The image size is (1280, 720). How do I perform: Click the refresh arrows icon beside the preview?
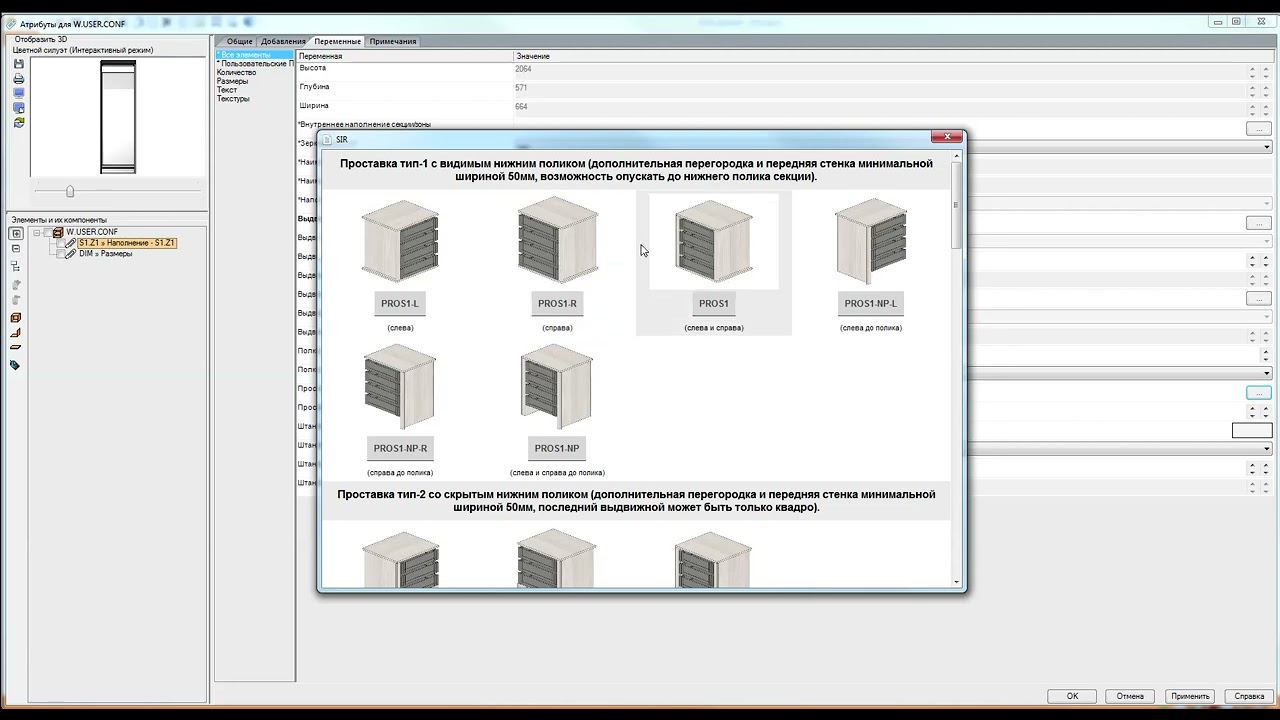pyautogui.click(x=19, y=122)
